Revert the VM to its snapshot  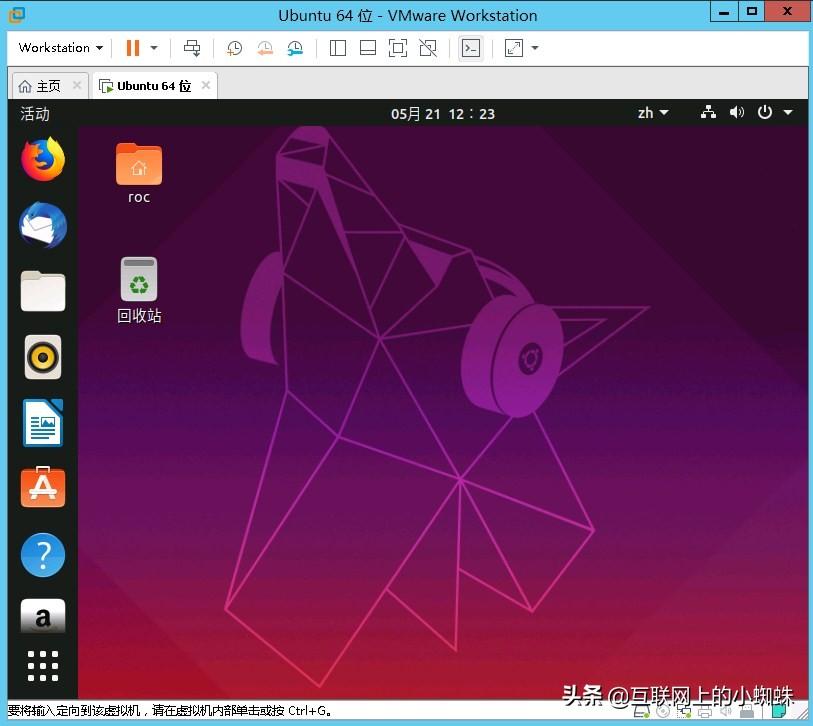point(264,47)
